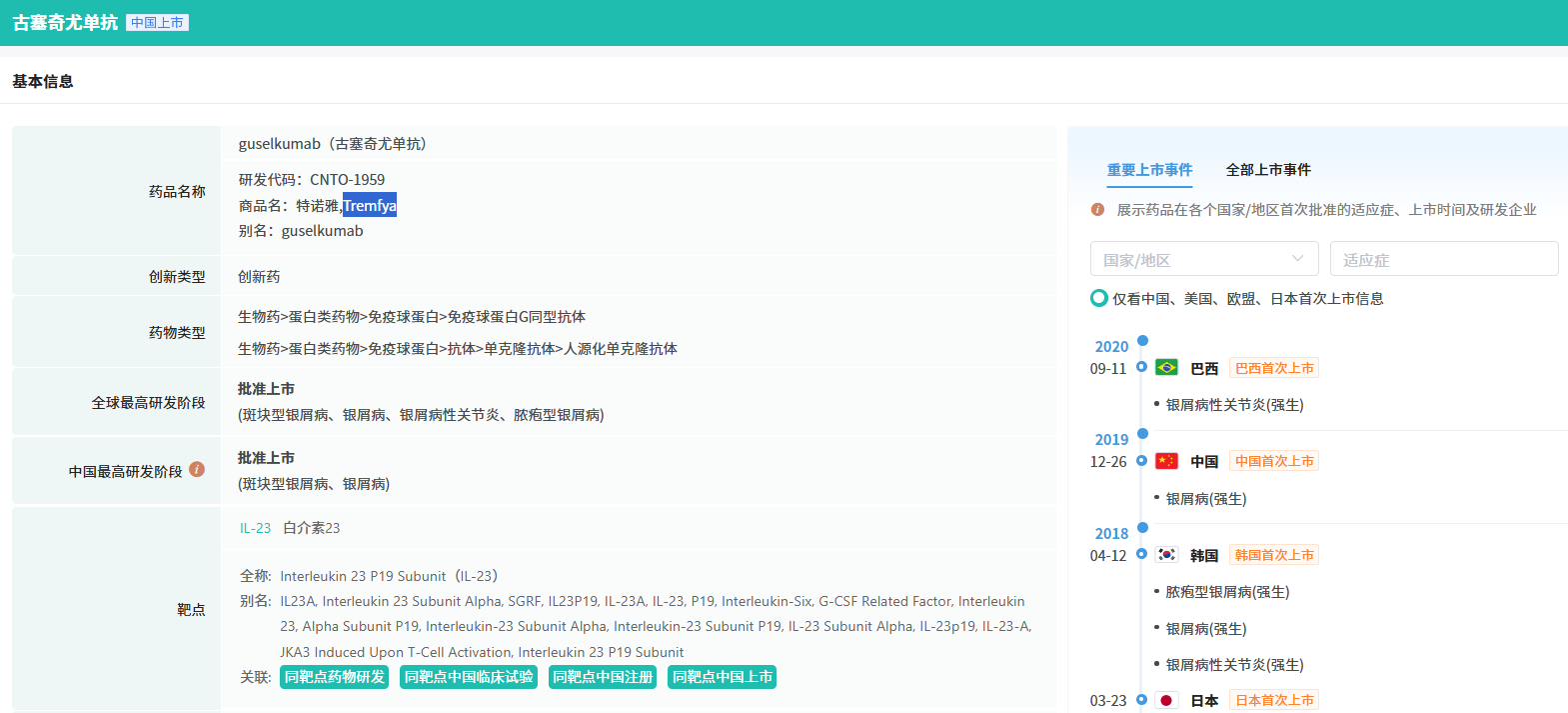Open the IL-23 target link
This screenshot has width=1568, height=713.
[255, 528]
